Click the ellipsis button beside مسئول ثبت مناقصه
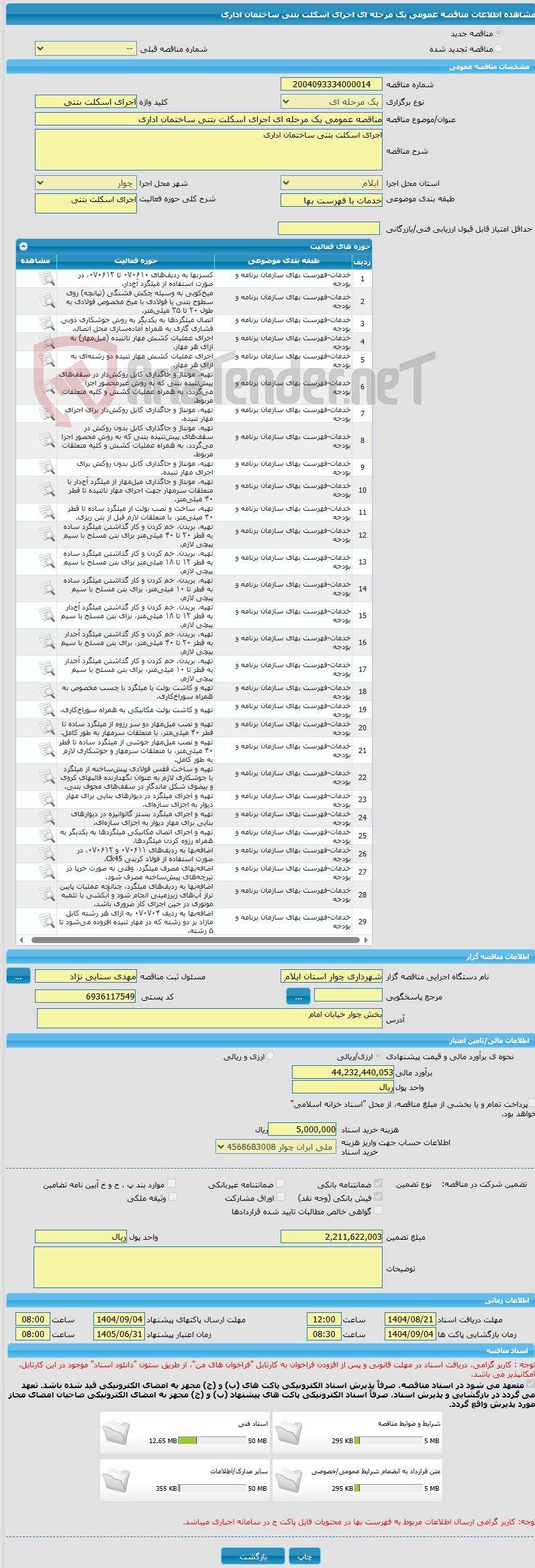535x1568 pixels. pos(18,977)
